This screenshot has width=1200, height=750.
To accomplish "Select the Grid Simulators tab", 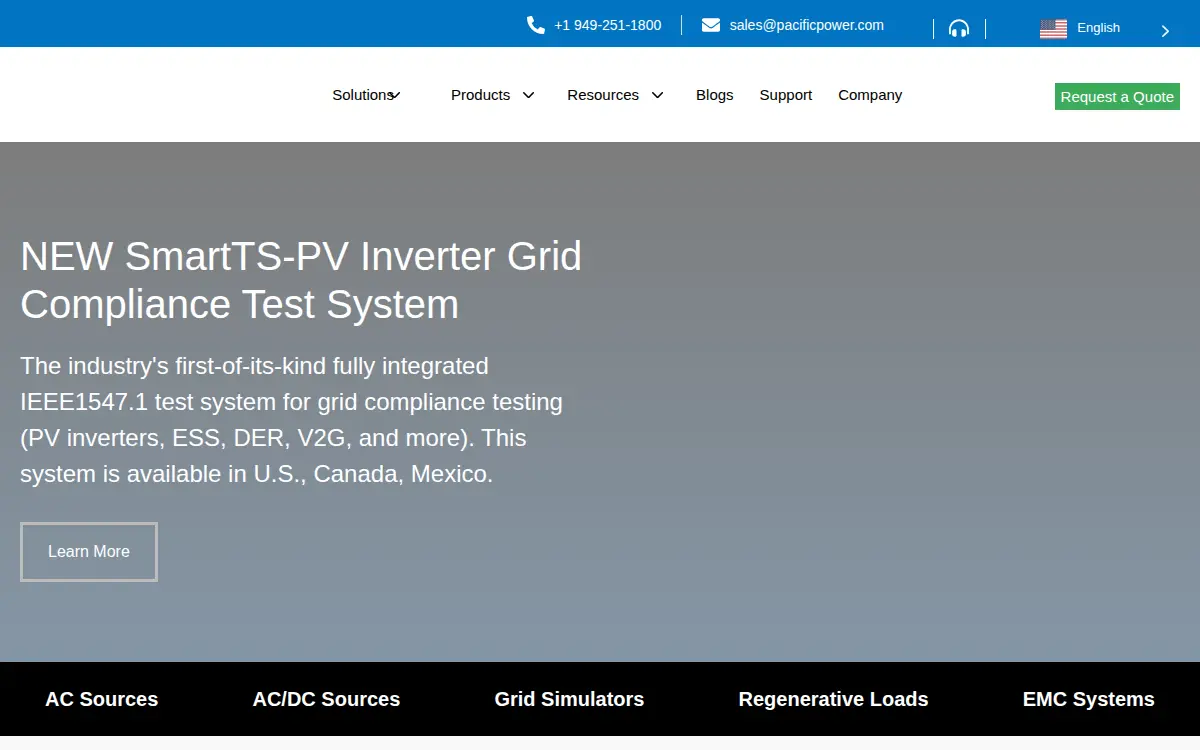I will click(x=569, y=699).
